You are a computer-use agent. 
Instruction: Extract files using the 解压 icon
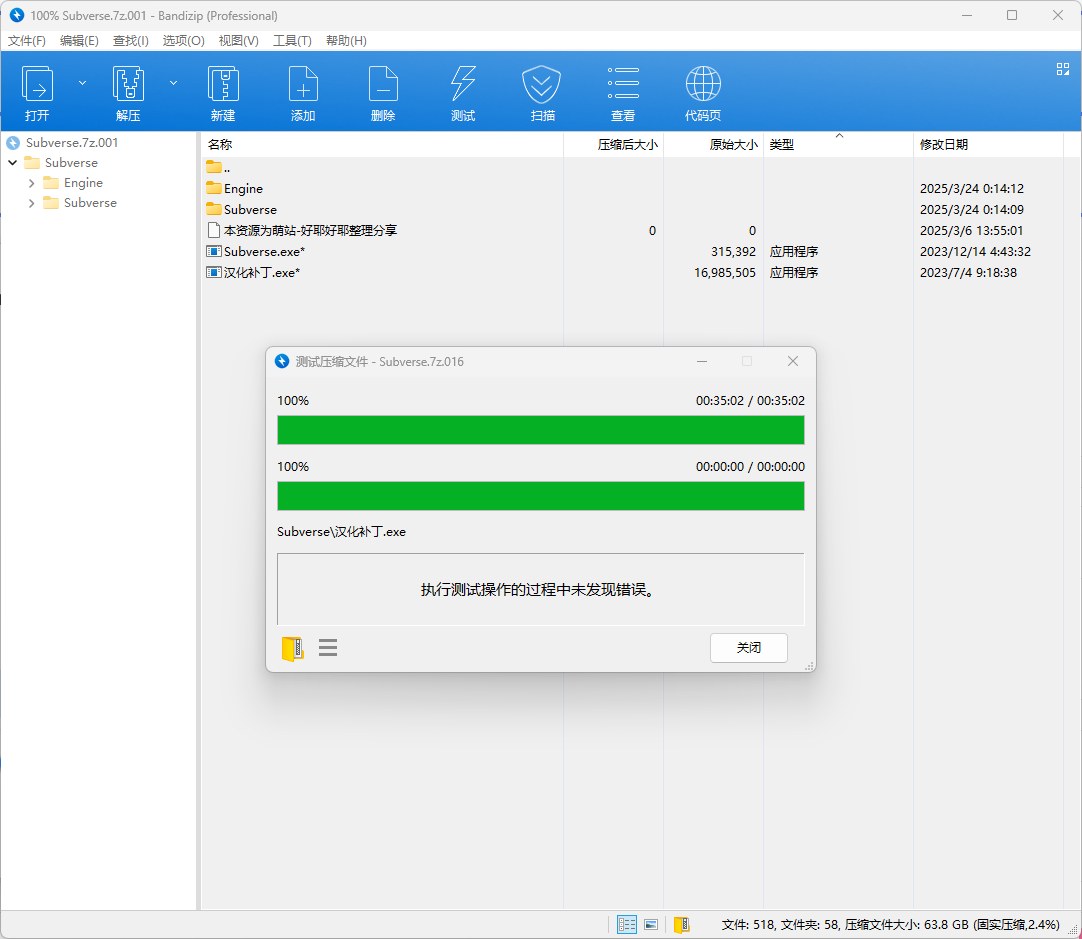(x=128, y=93)
